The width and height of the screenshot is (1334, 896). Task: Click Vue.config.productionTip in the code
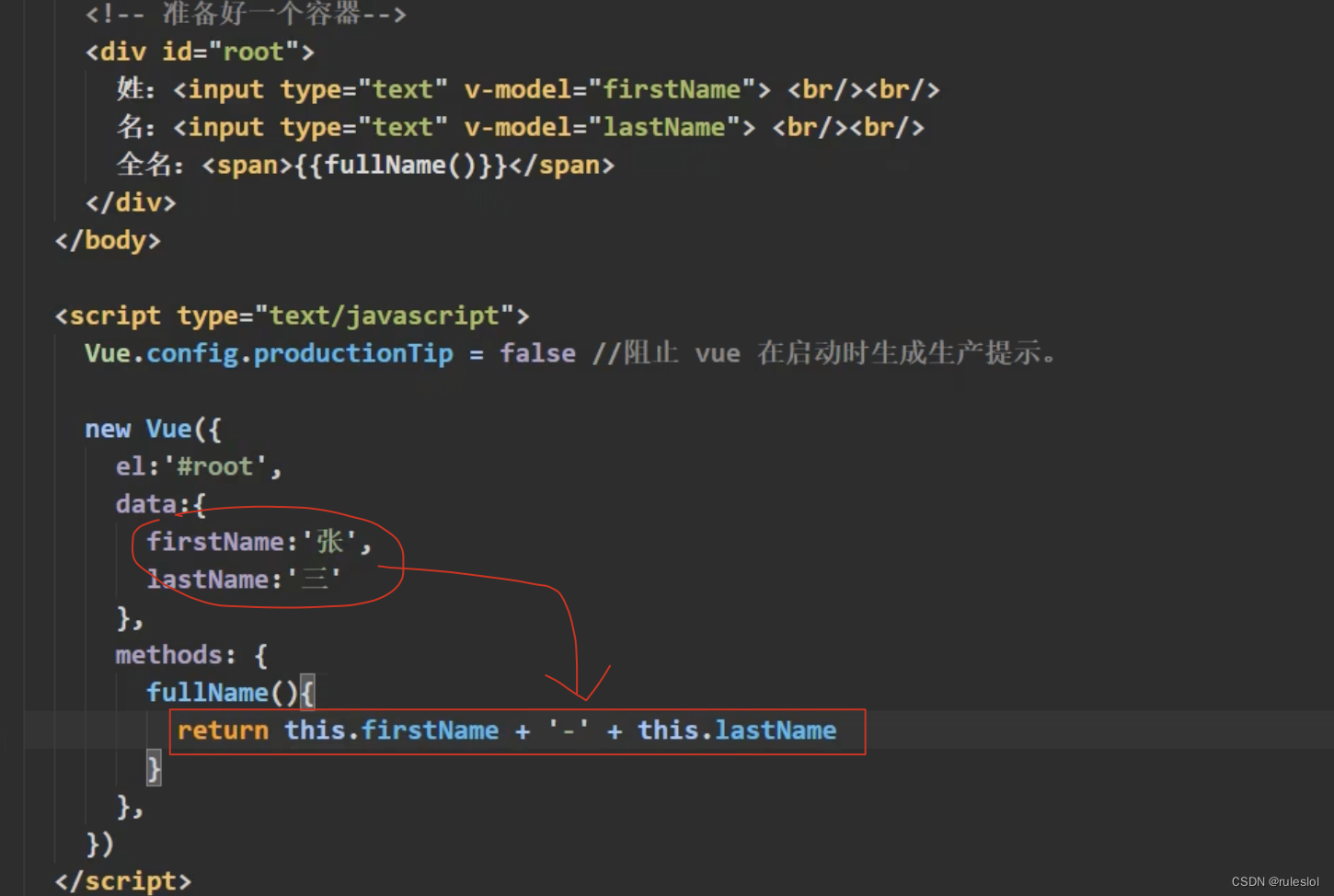269,353
